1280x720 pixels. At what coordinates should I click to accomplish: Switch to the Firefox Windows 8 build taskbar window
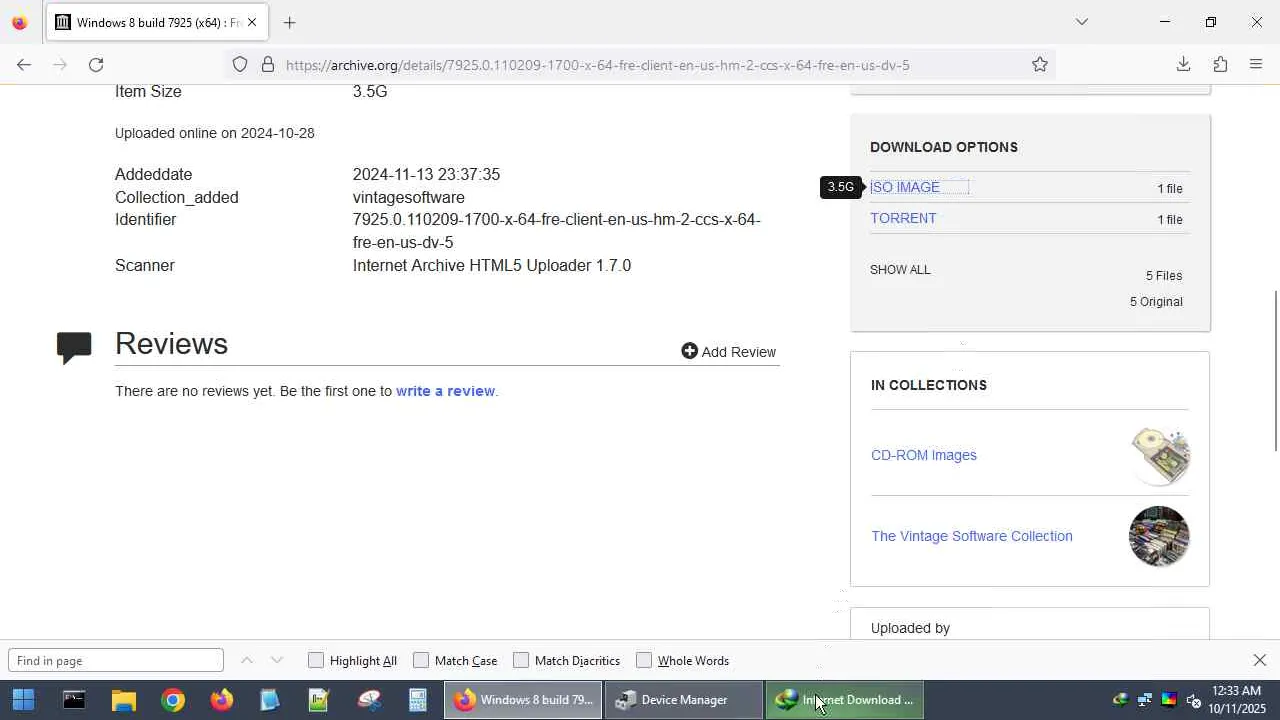(523, 700)
